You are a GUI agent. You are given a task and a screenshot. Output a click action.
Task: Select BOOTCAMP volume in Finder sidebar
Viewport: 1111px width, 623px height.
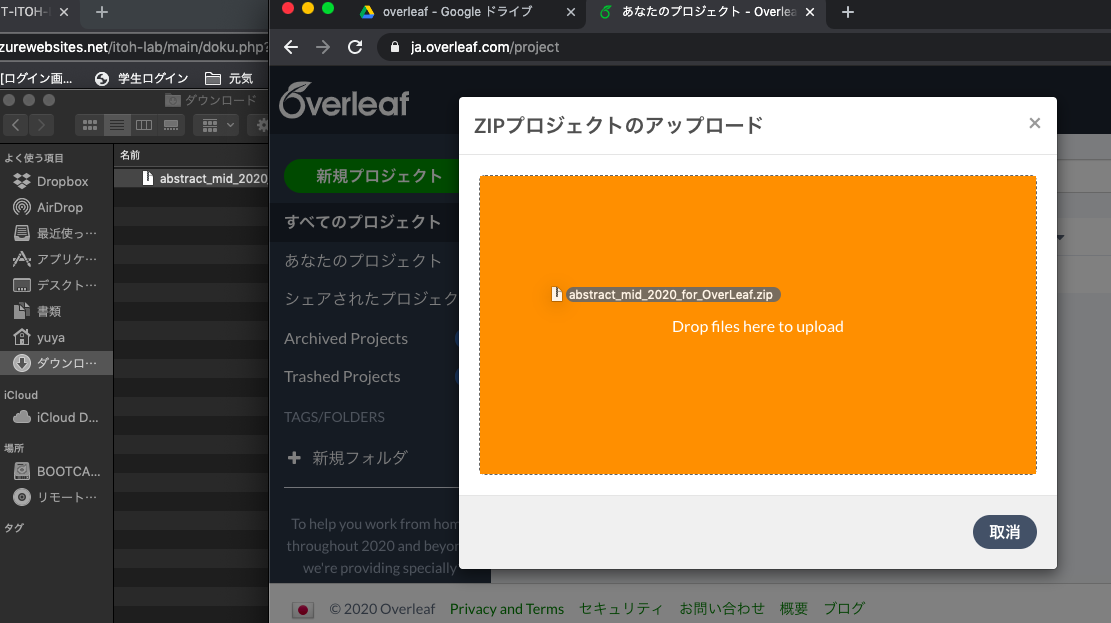[57, 471]
